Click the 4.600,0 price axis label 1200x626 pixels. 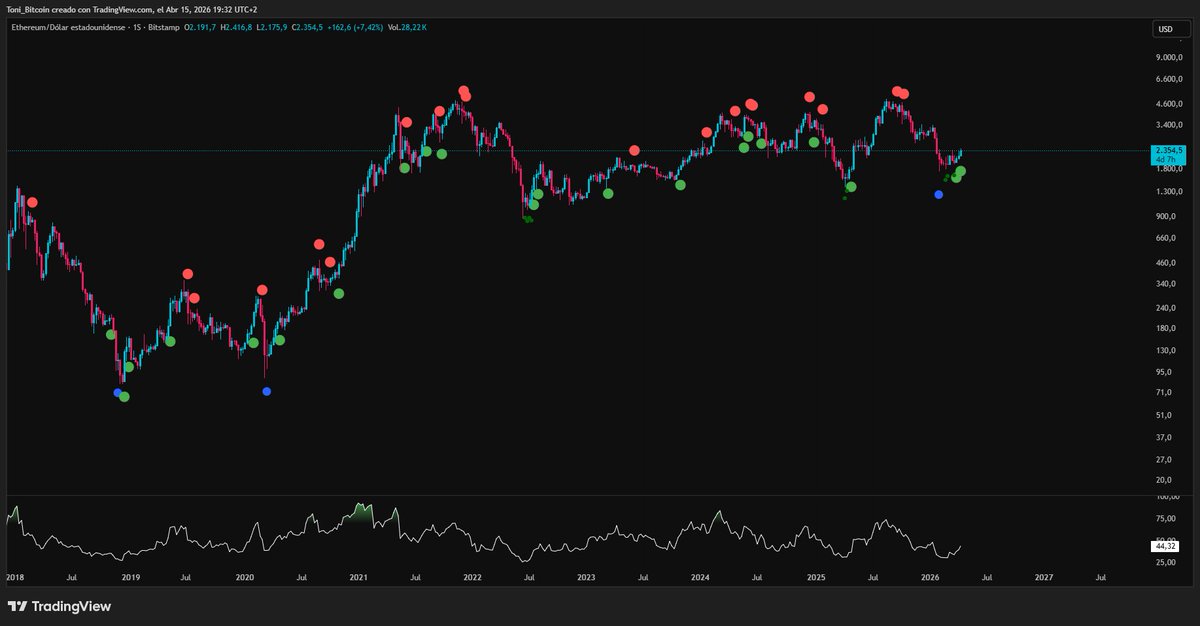coord(1169,104)
